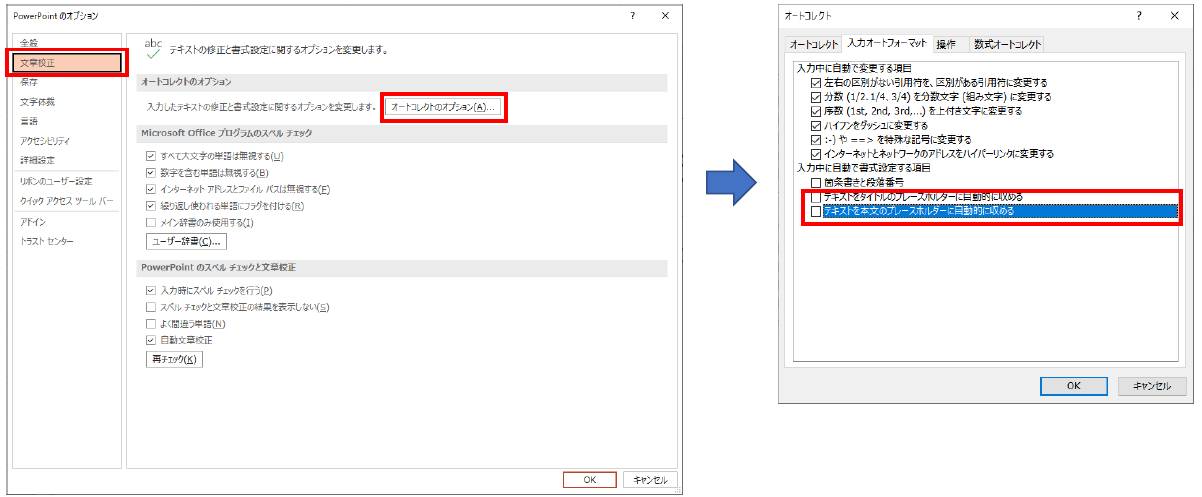
Task: Toggle インターネット アドレスとファイル パスは無視する checkbox
Action: coord(151,189)
